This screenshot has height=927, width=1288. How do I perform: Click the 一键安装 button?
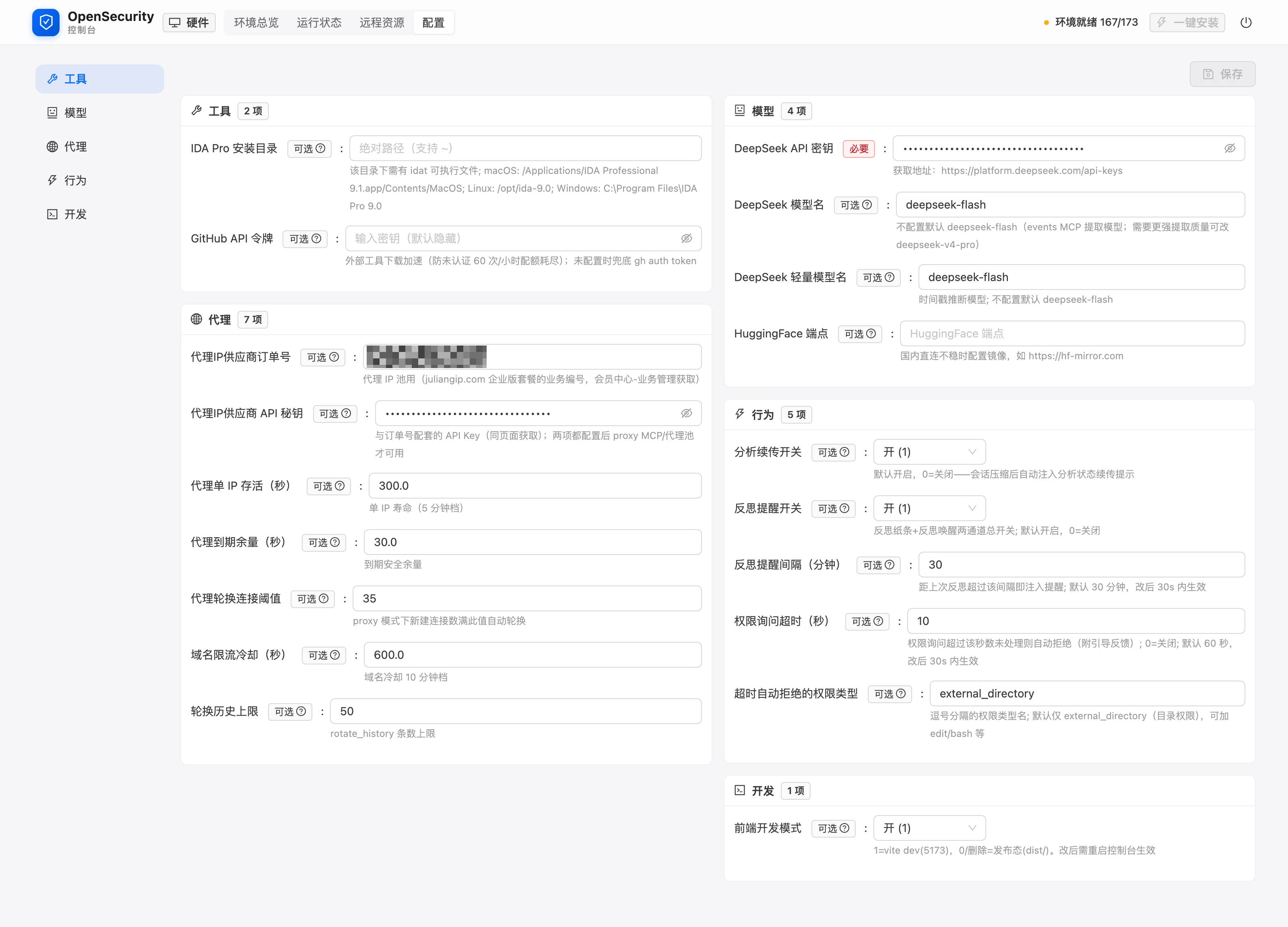click(x=1187, y=22)
